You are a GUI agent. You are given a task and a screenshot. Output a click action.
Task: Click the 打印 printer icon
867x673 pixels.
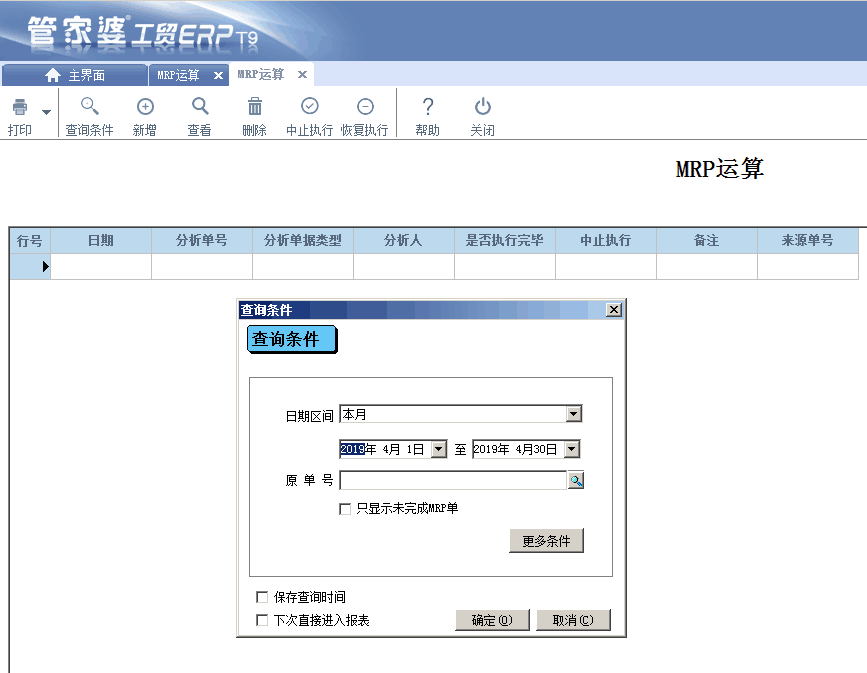(19, 108)
